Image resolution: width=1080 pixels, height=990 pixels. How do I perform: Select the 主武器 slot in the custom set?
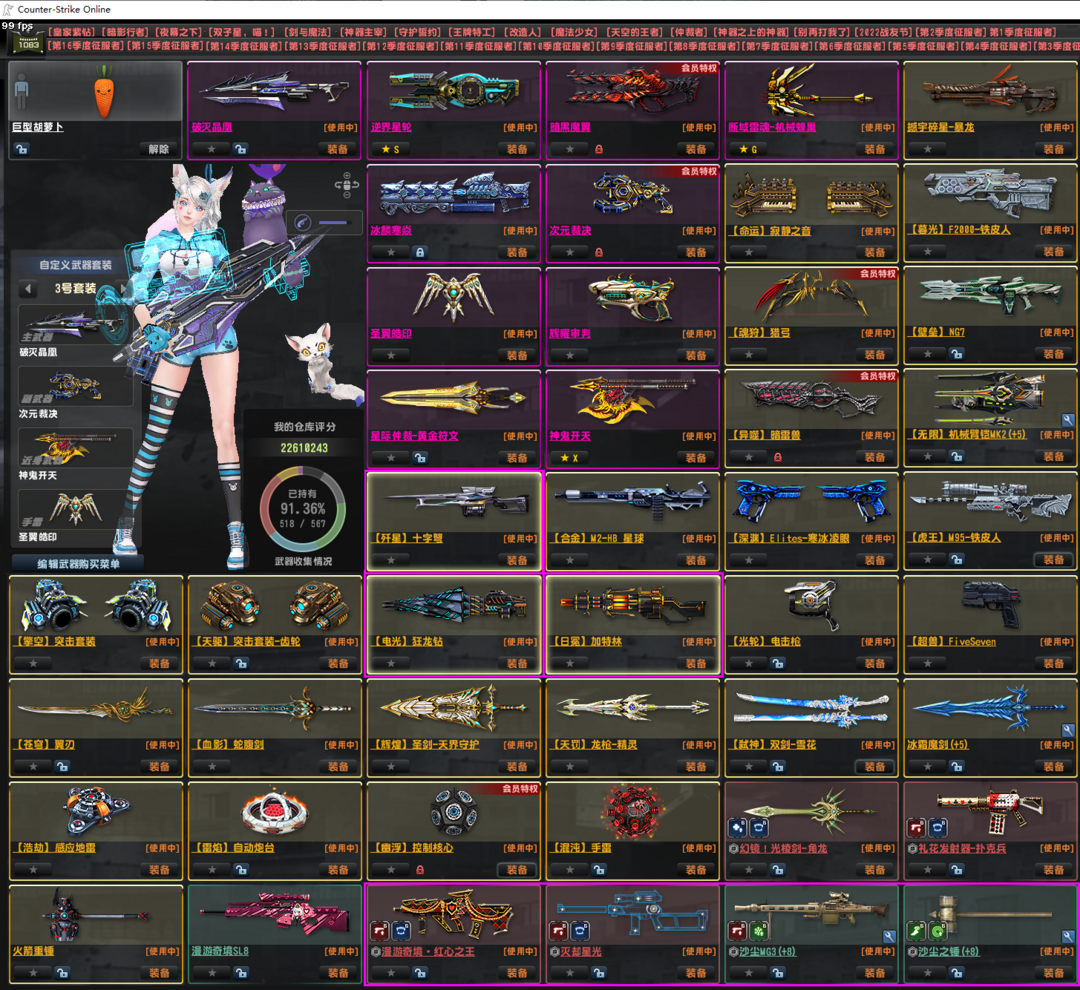tap(74, 326)
